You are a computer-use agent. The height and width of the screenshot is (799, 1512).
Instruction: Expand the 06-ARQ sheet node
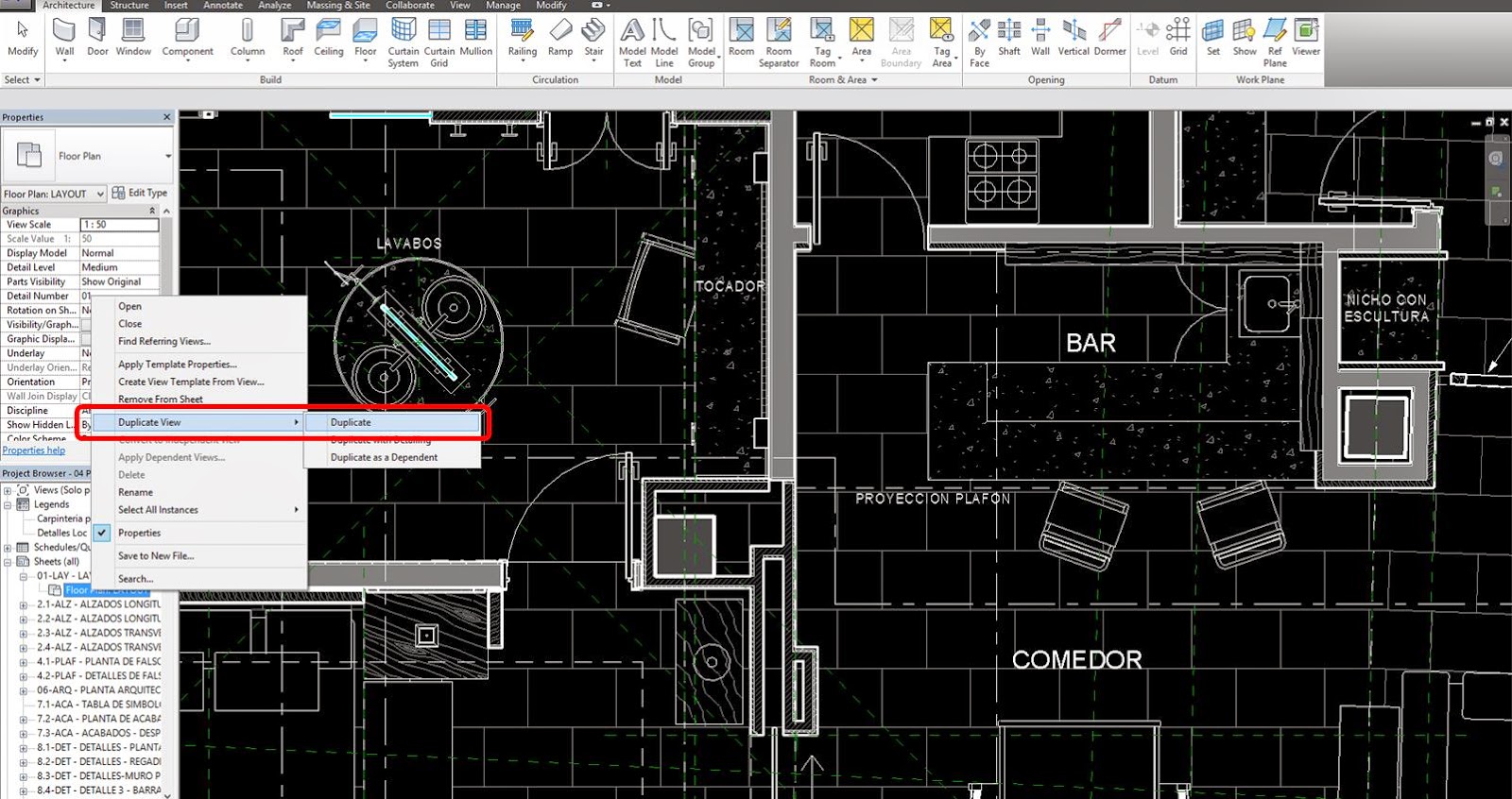24,690
